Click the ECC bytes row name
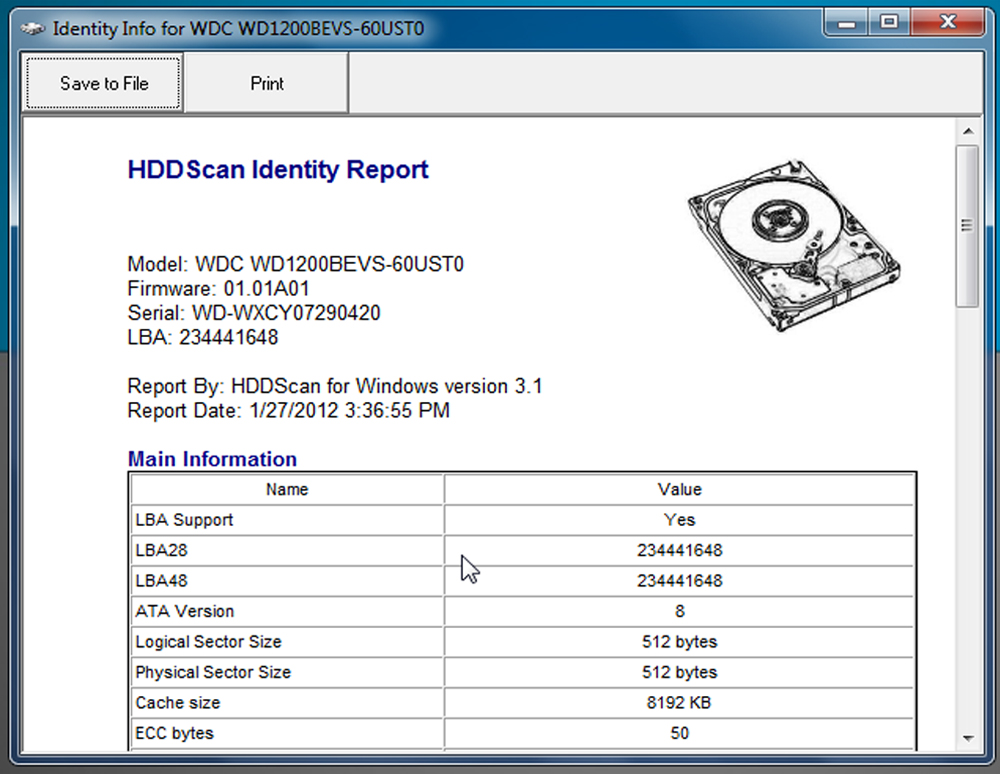The height and width of the screenshot is (774, 1000). [174, 733]
